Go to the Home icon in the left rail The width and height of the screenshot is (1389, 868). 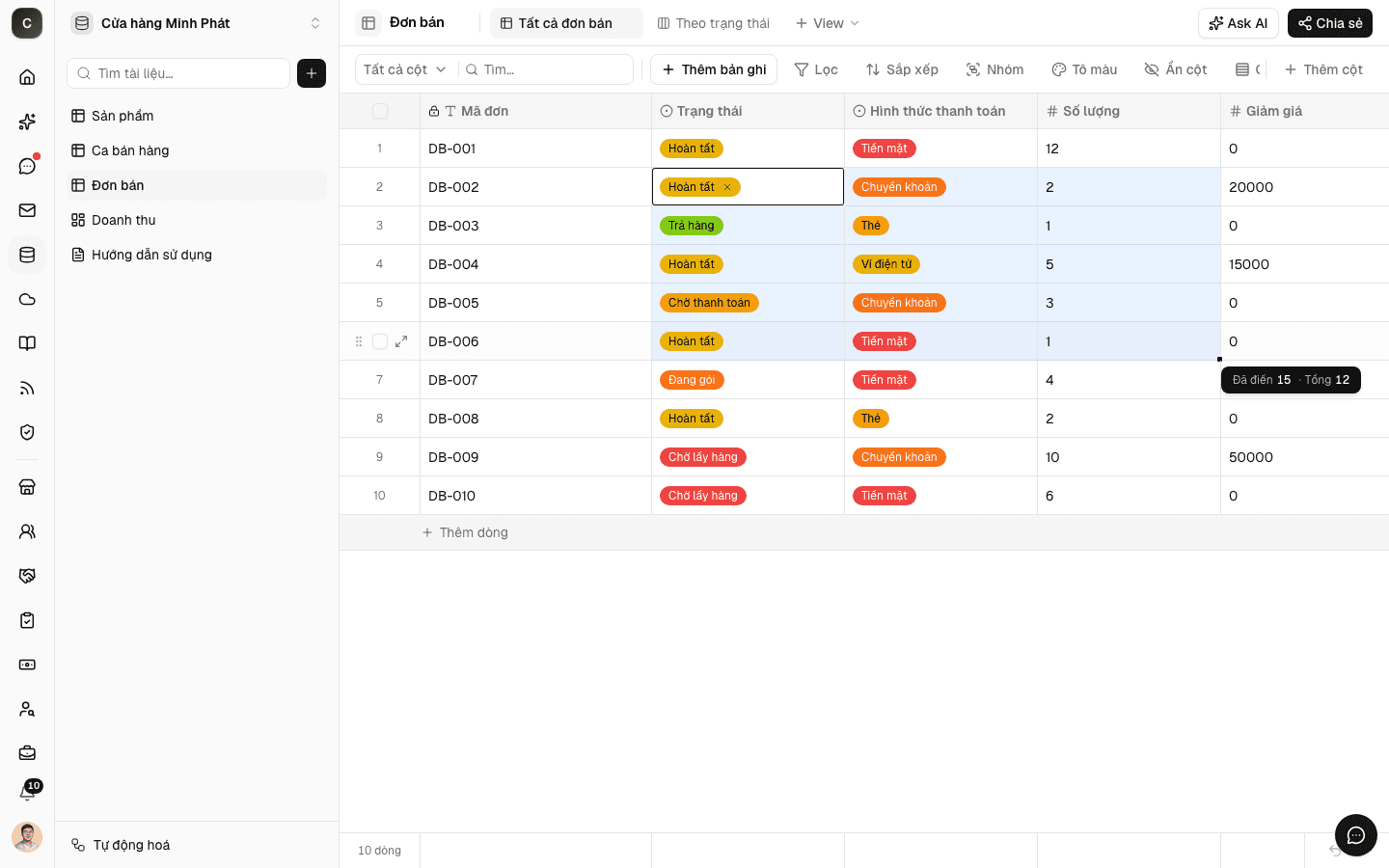tap(27, 77)
